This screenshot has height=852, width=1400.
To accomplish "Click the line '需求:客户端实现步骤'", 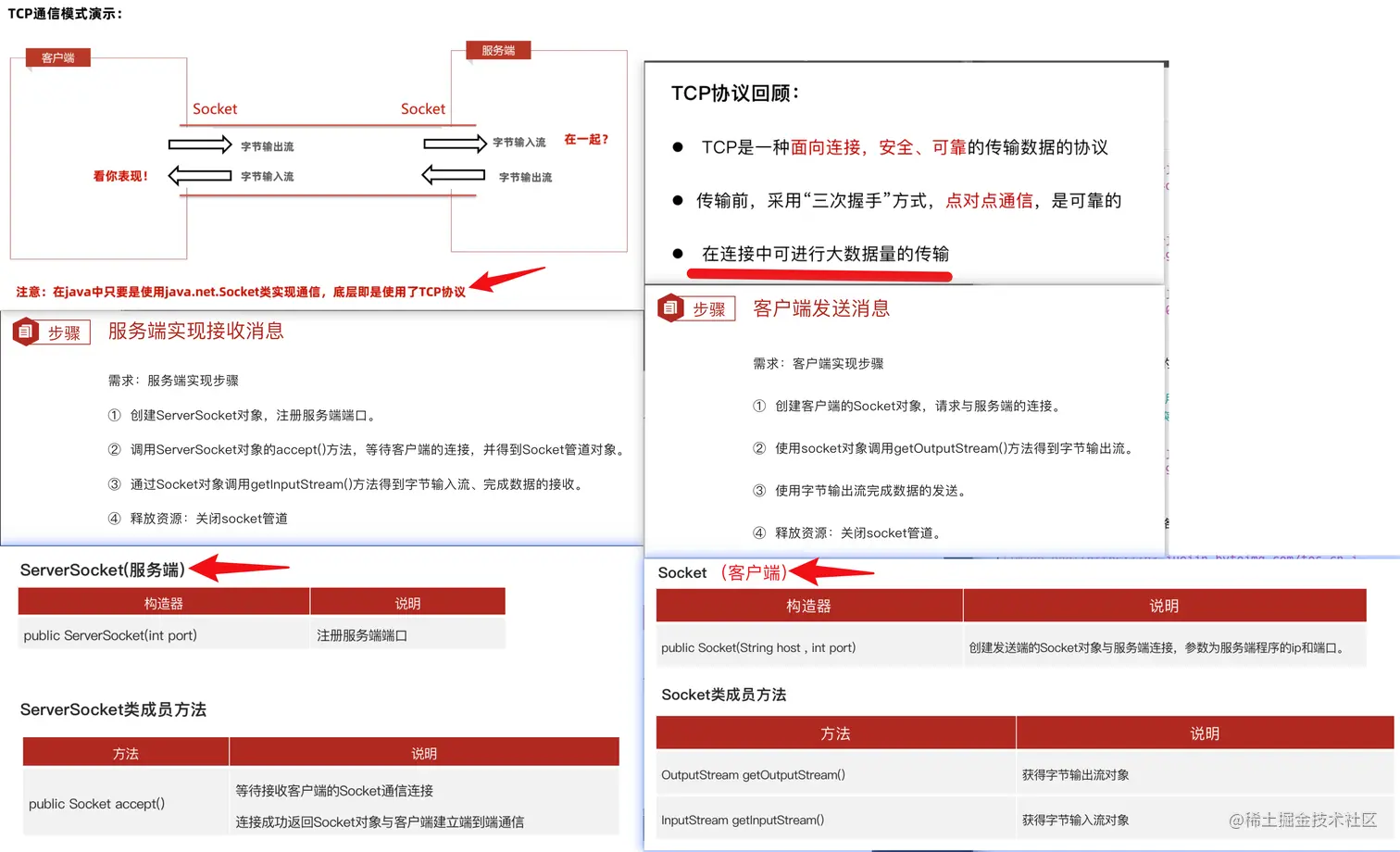I will point(819,364).
